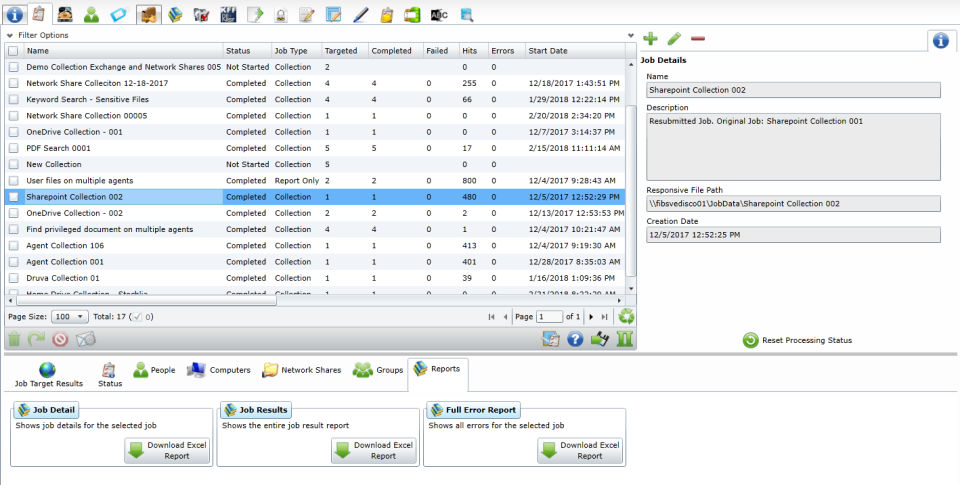This screenshot has height=485, width=960.
Task: Jump to the last page in pager
Action: (605, 317)
